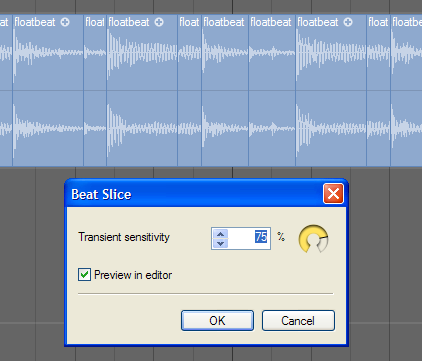Toggle the Preview in editor checkbox
The image size is (422, 361).
[x=84, y=275]
